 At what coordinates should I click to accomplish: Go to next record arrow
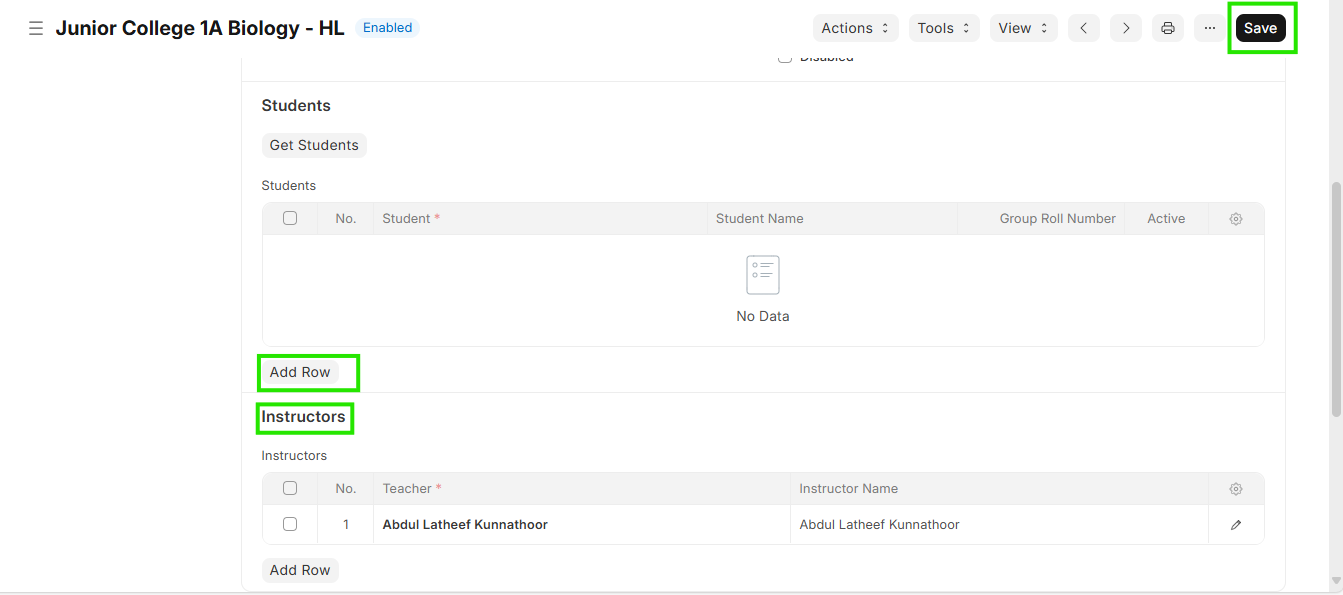coord(1125,28)
